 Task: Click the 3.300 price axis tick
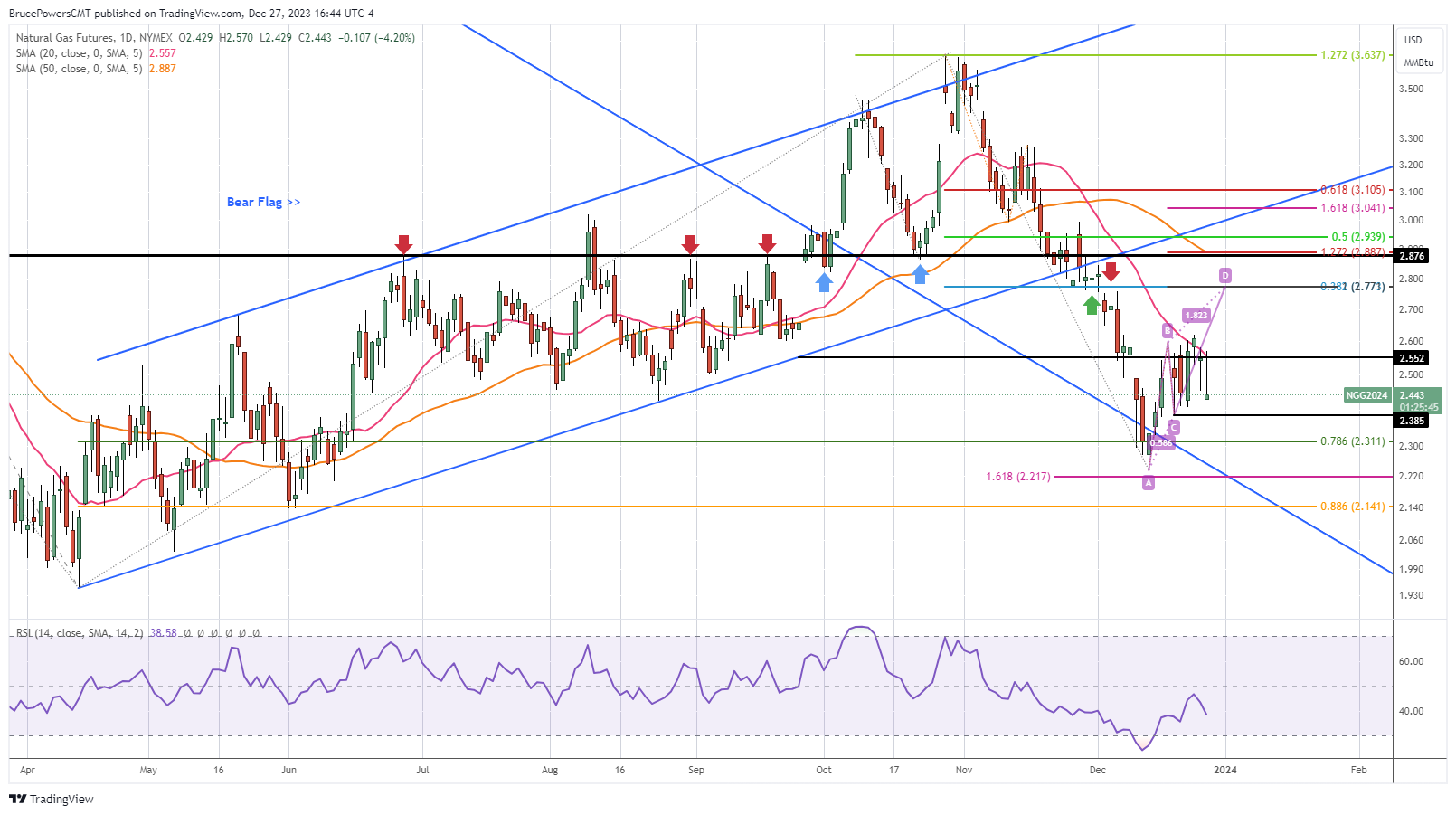tap(1411, 138)
